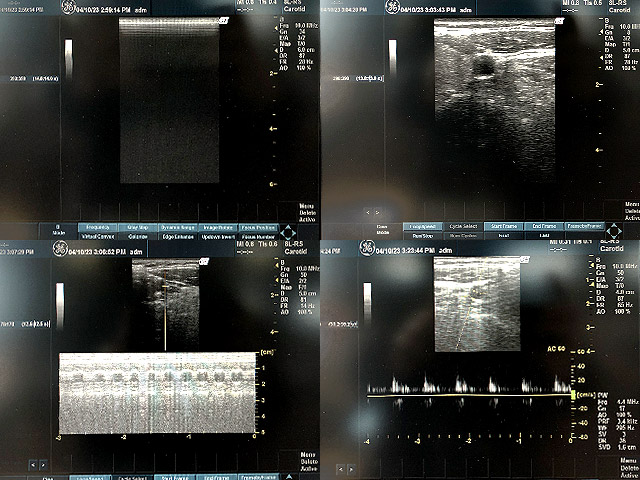This screenshot has width=640, height=480.
Task: Click the next-frame arrow on the bottom-right screen
Action: click(351, 469)
